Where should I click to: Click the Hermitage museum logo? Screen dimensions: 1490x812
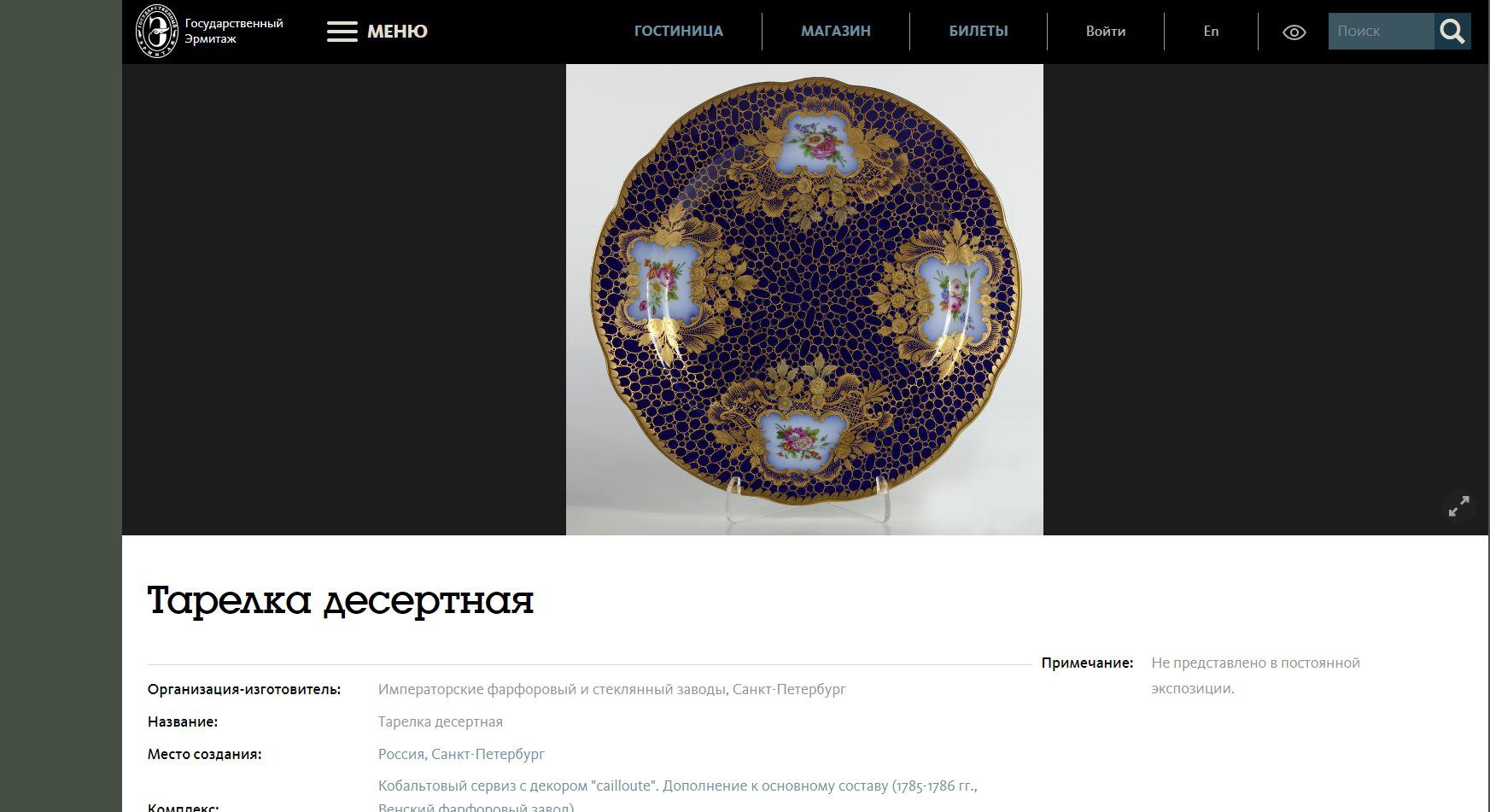point(158,31)
